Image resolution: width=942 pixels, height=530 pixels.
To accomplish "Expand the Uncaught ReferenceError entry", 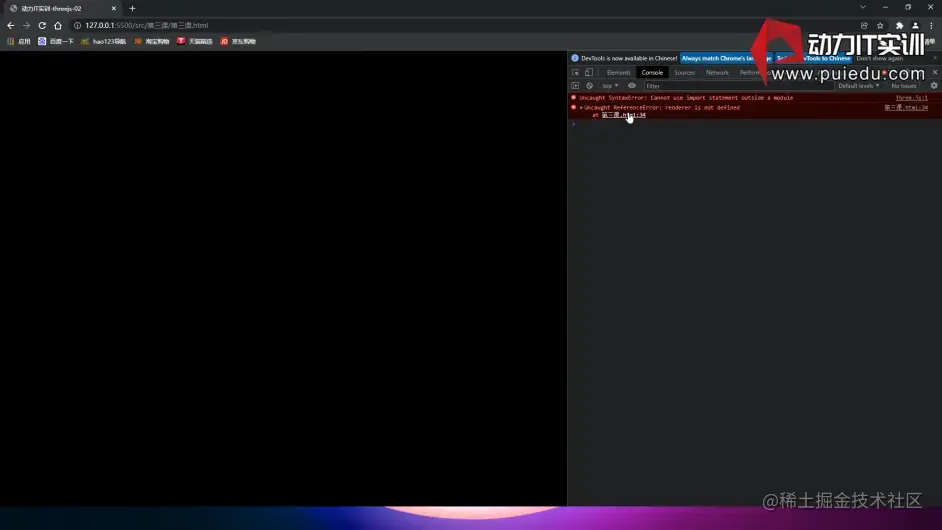I will click(581, 108).
